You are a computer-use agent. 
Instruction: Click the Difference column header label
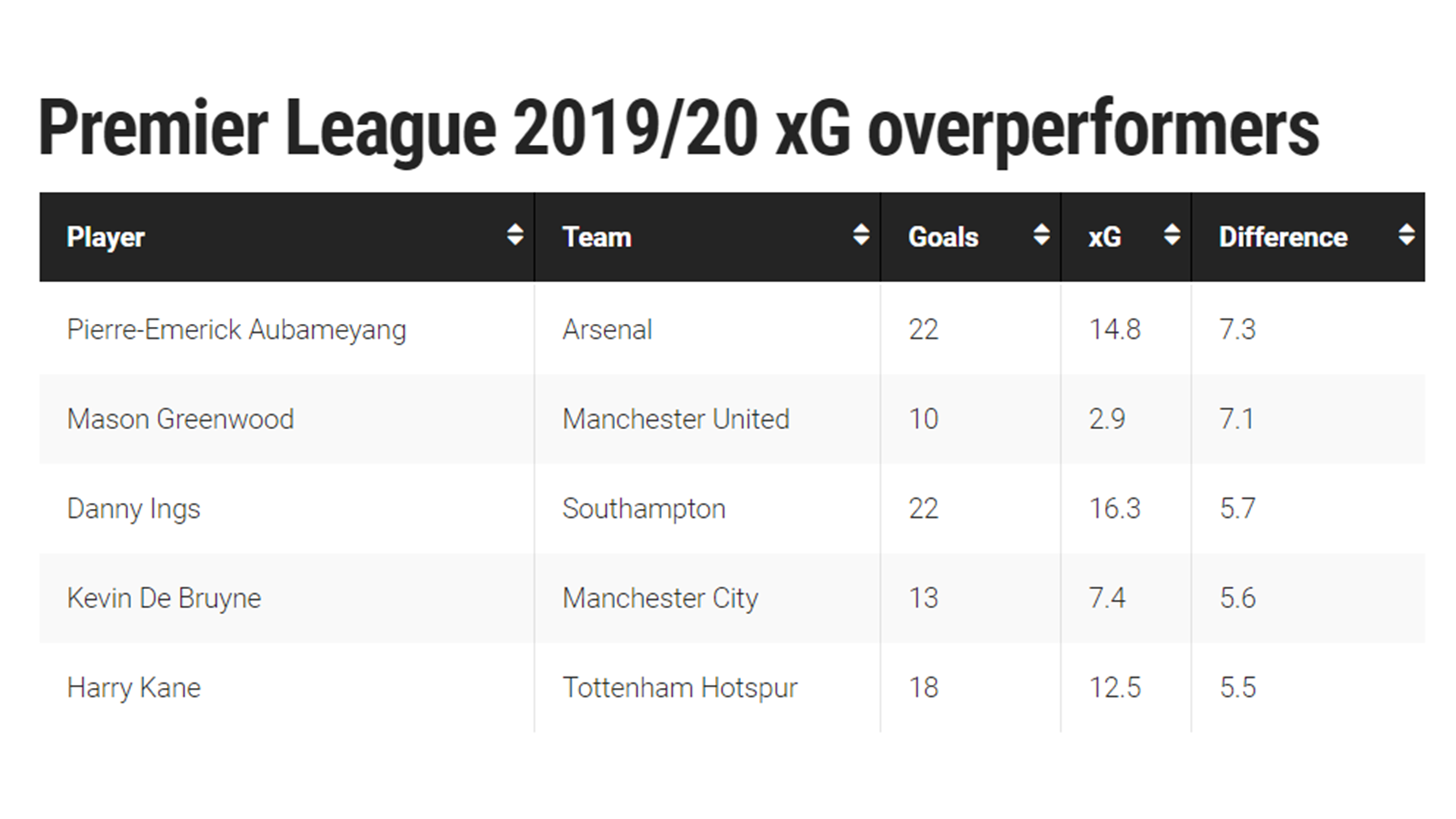(x=1283, y=237)
